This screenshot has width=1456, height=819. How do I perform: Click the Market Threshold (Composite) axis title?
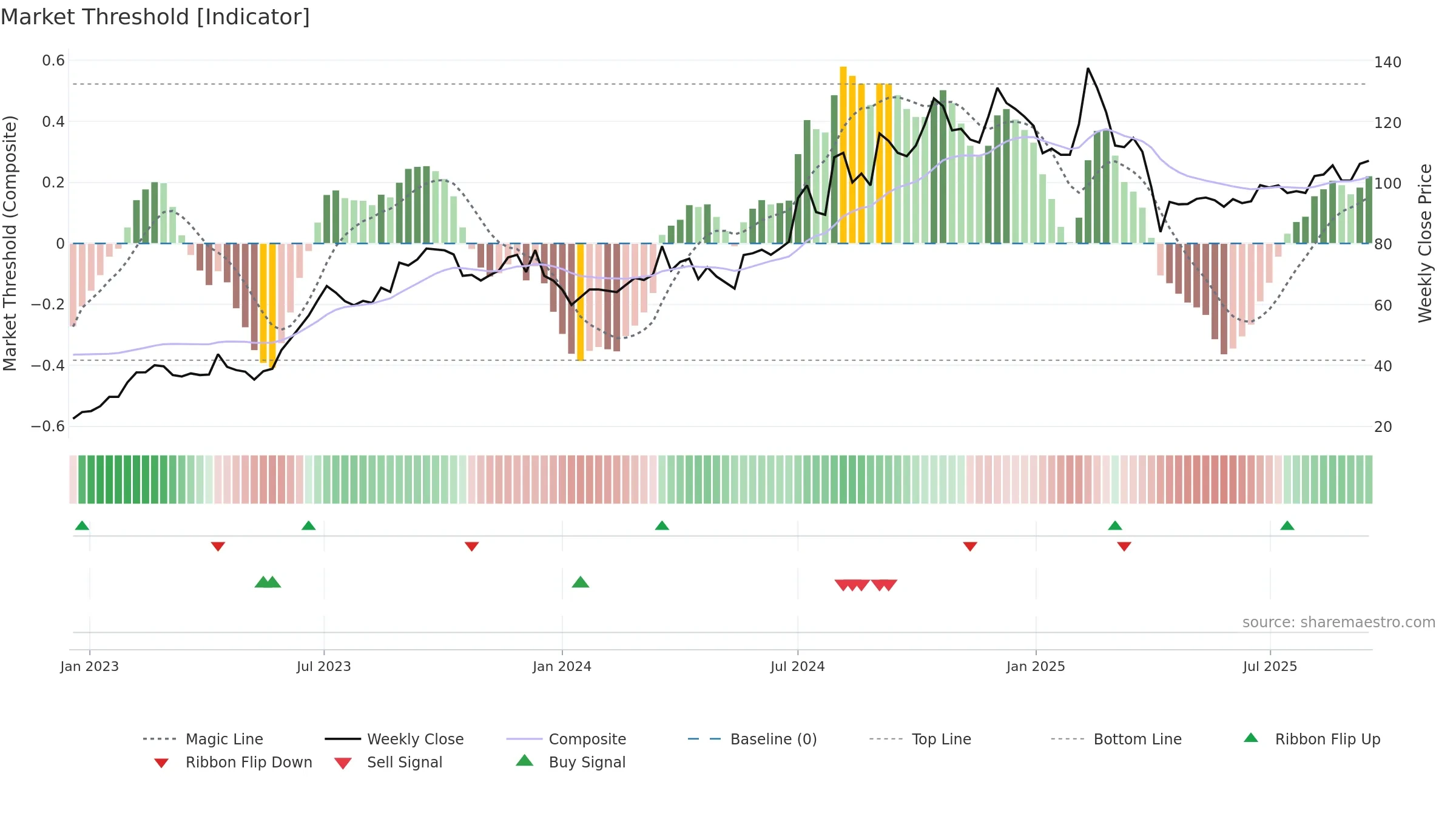click(x=10, y=243)
